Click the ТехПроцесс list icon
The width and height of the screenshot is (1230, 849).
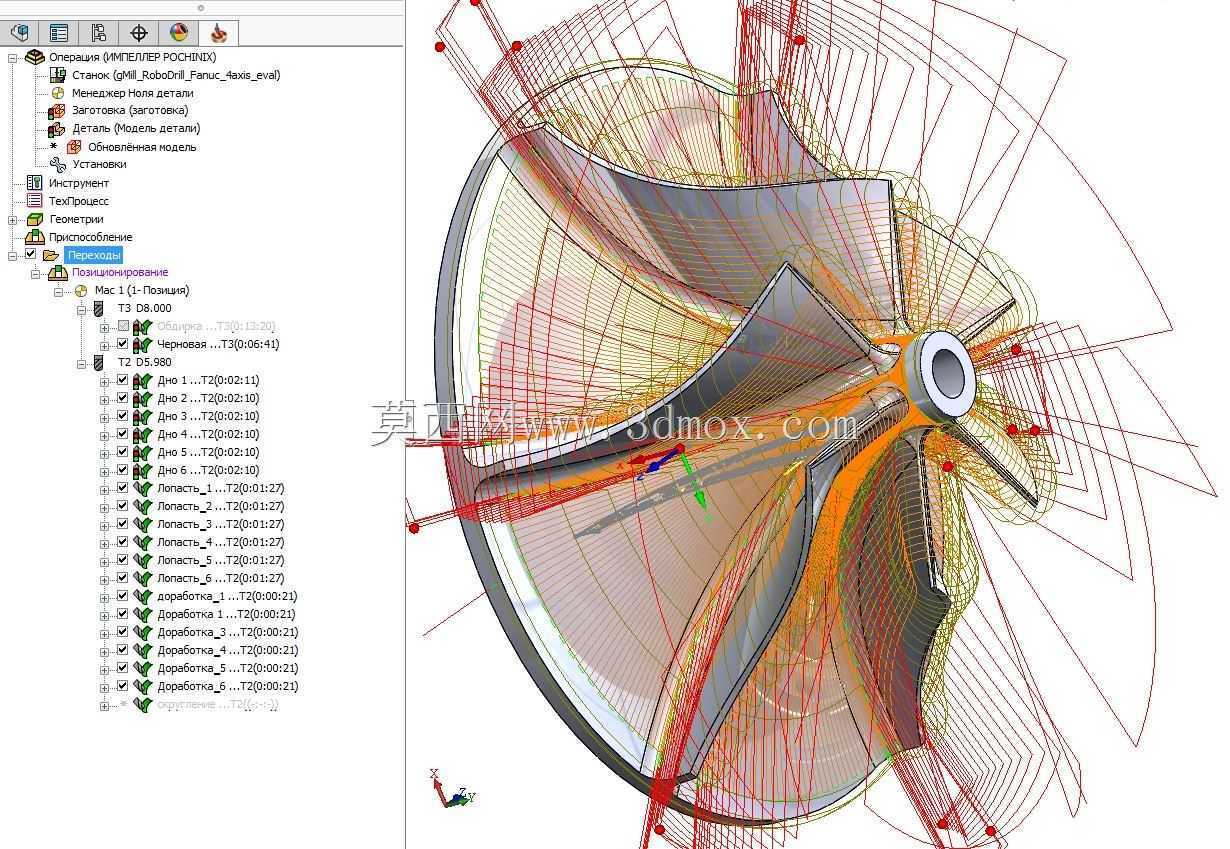tap(35, 201)
